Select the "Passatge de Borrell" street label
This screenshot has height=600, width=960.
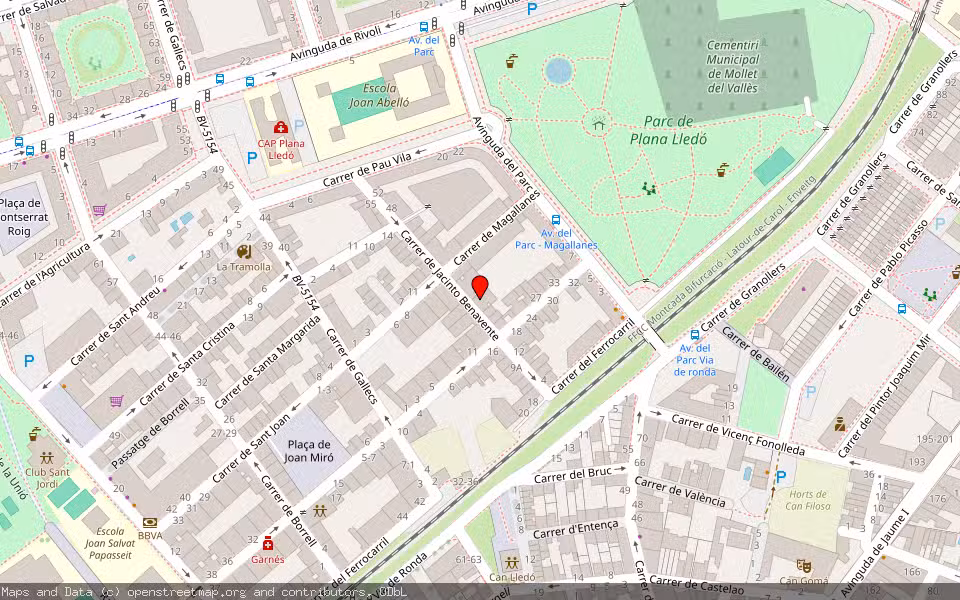click(151, 433)
